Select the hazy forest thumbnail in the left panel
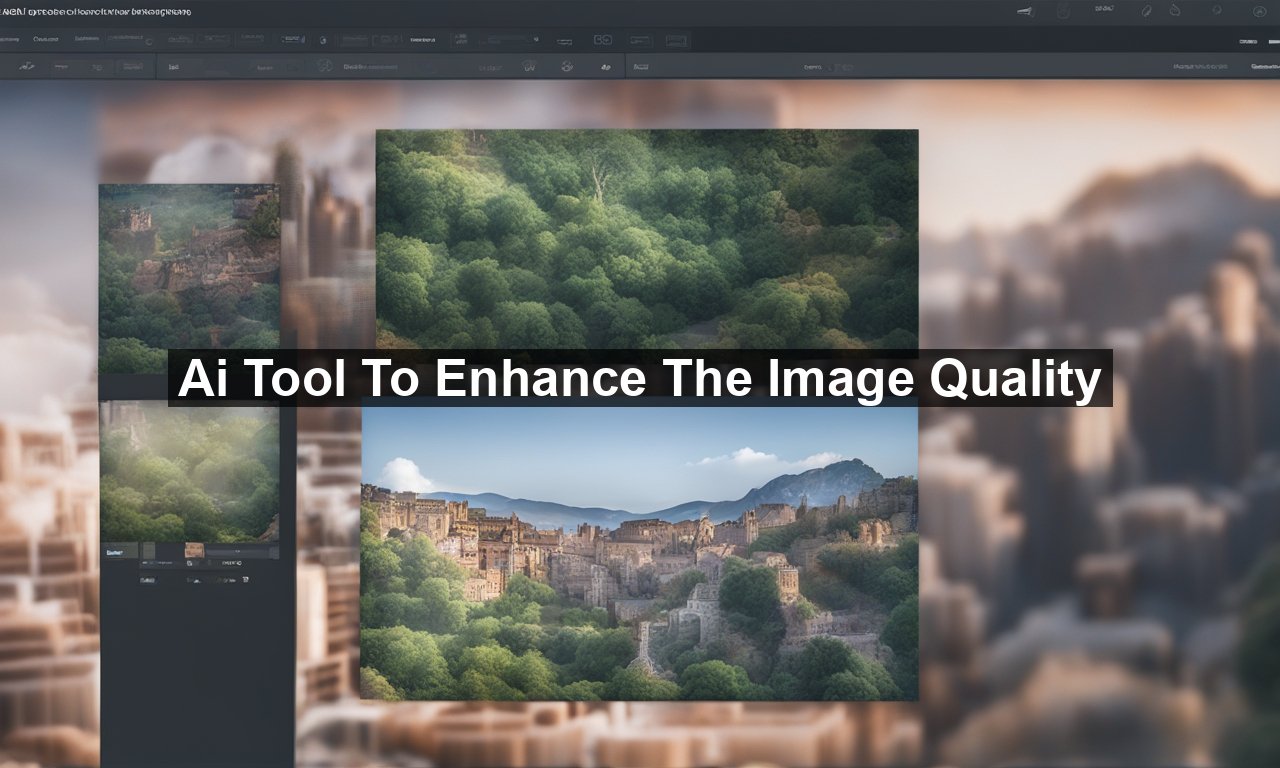The height and width of the screenshot is (768, 1280). 189,472
